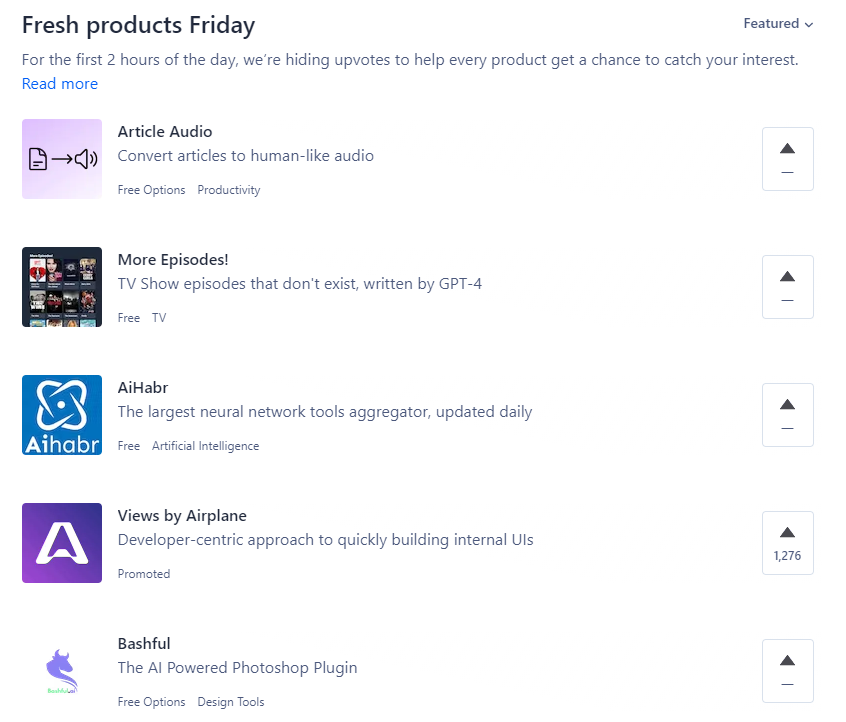Upvote the Bashful Photoshop plugin

pos(787,671)
